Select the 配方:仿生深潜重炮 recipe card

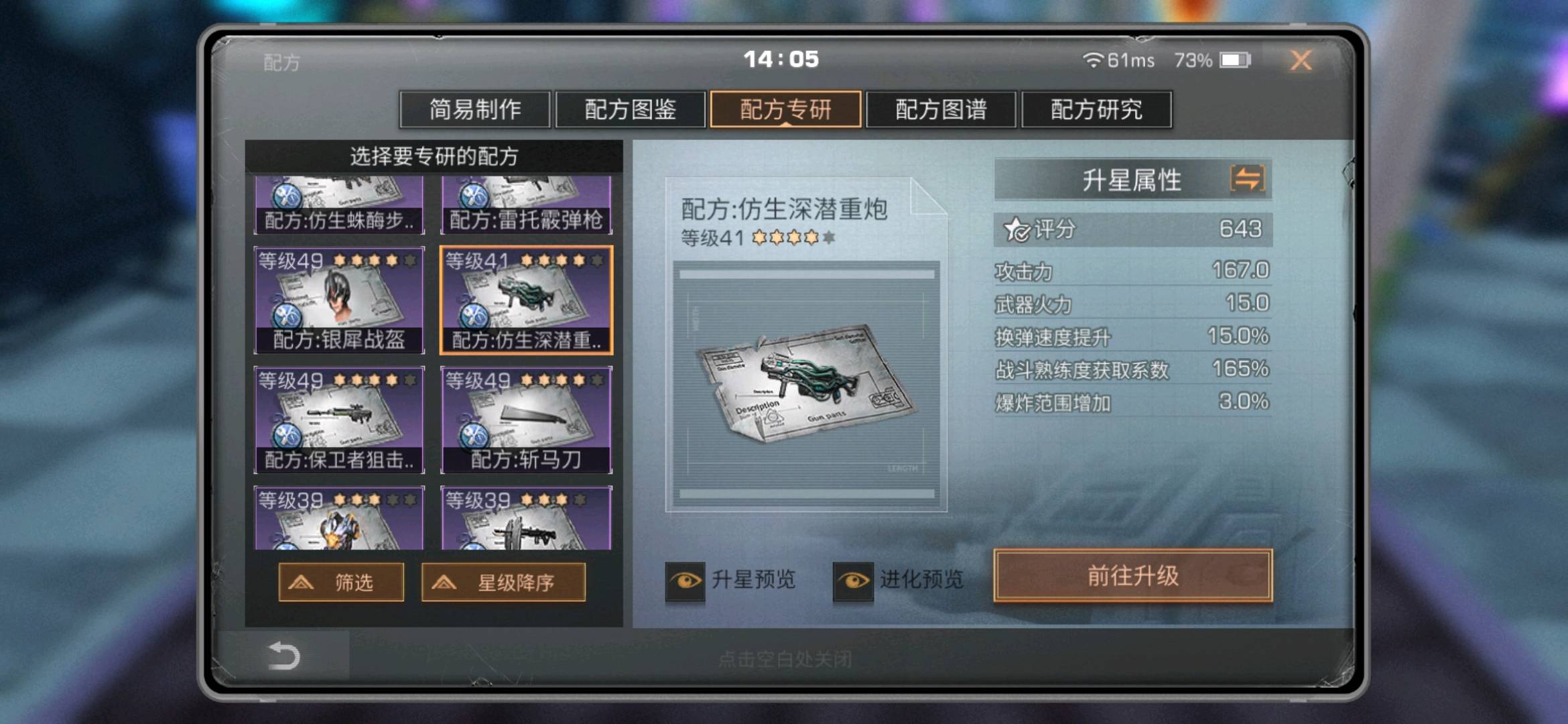pos(526,300)
